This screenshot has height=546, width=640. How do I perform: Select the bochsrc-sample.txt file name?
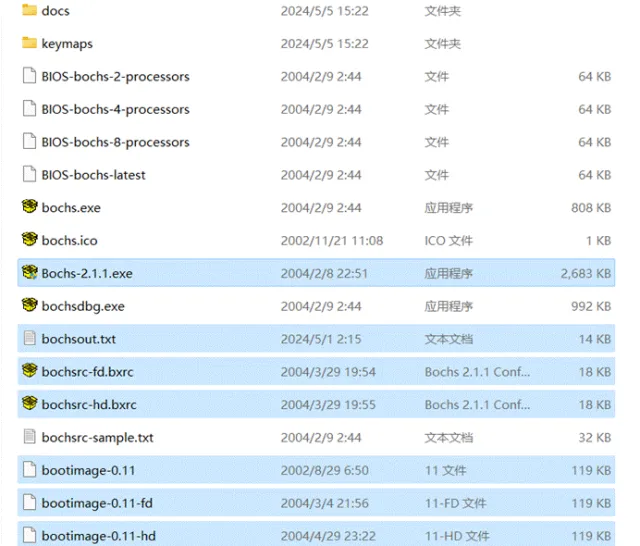[x=98, y=438]
